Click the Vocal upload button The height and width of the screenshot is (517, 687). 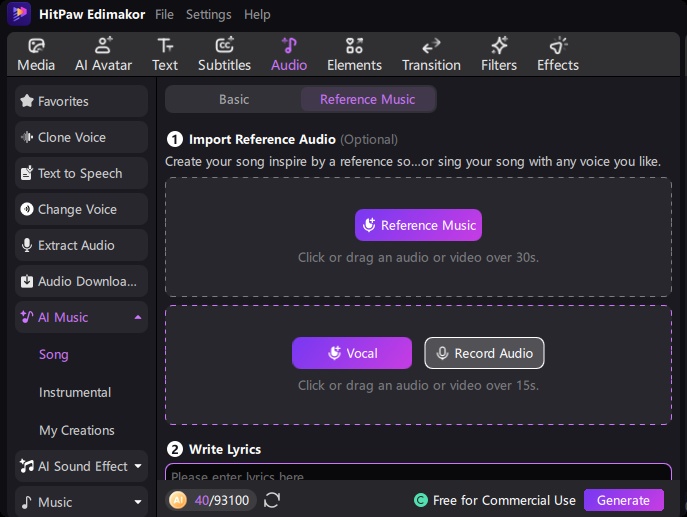(x=352, y=353)
